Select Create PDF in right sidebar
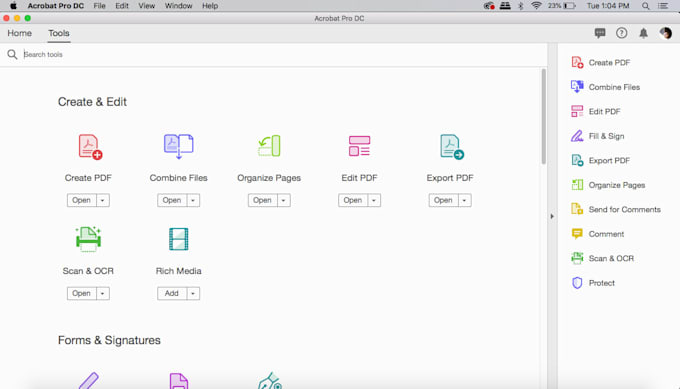Screen dimensions: 680x389 coord(601,63)
